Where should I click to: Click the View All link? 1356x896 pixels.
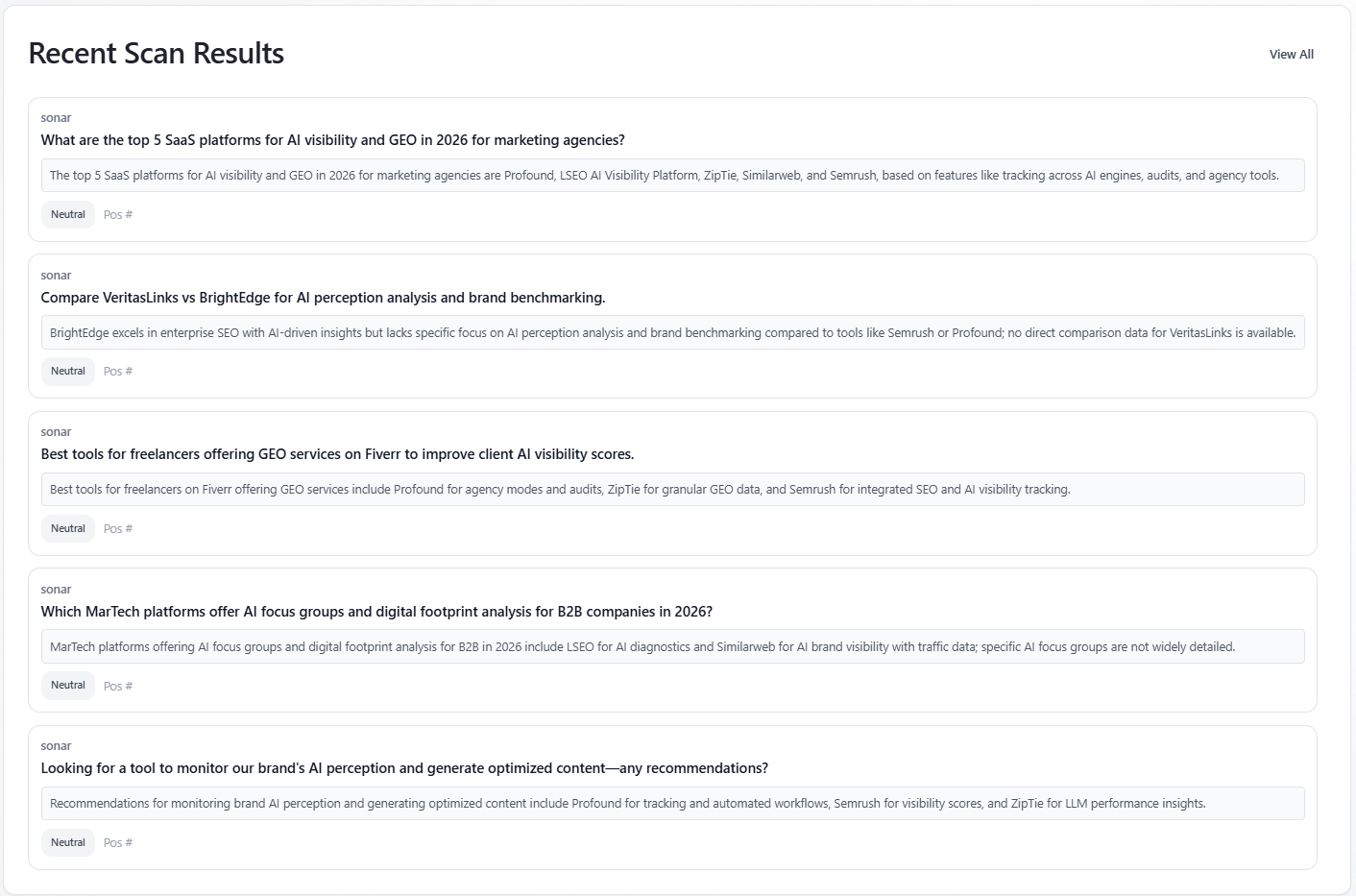pos(1291,55)
